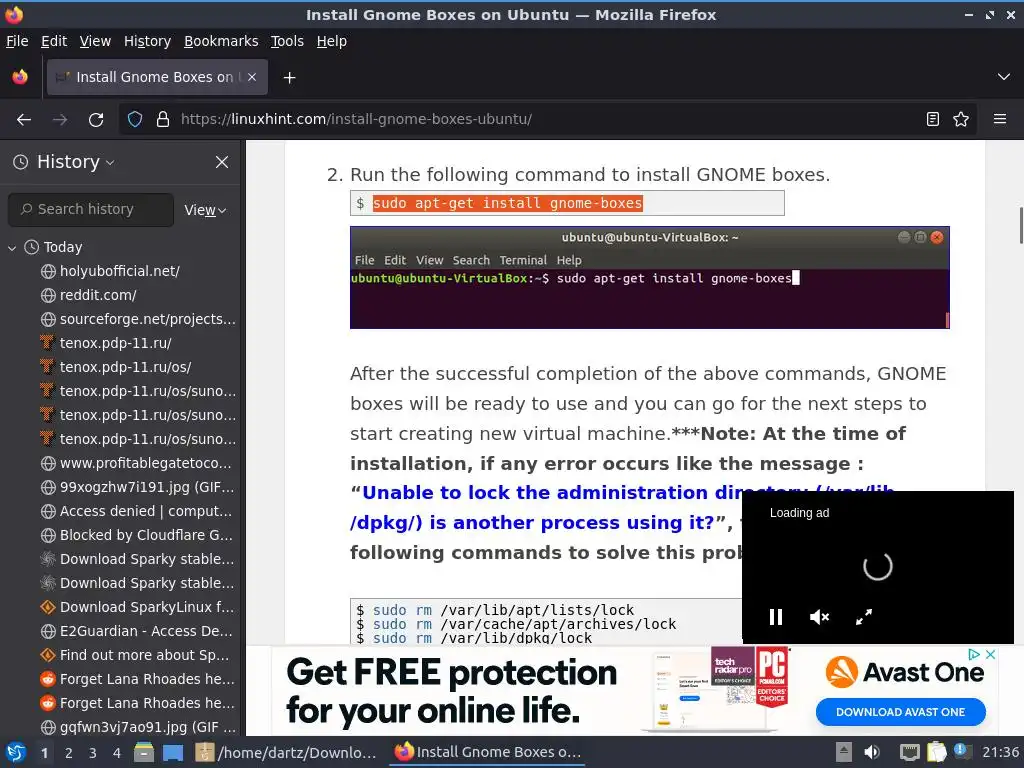Screen dimensions: 1024x768
Task: Collapse the Today history group
Action: (x=12, y=248)
